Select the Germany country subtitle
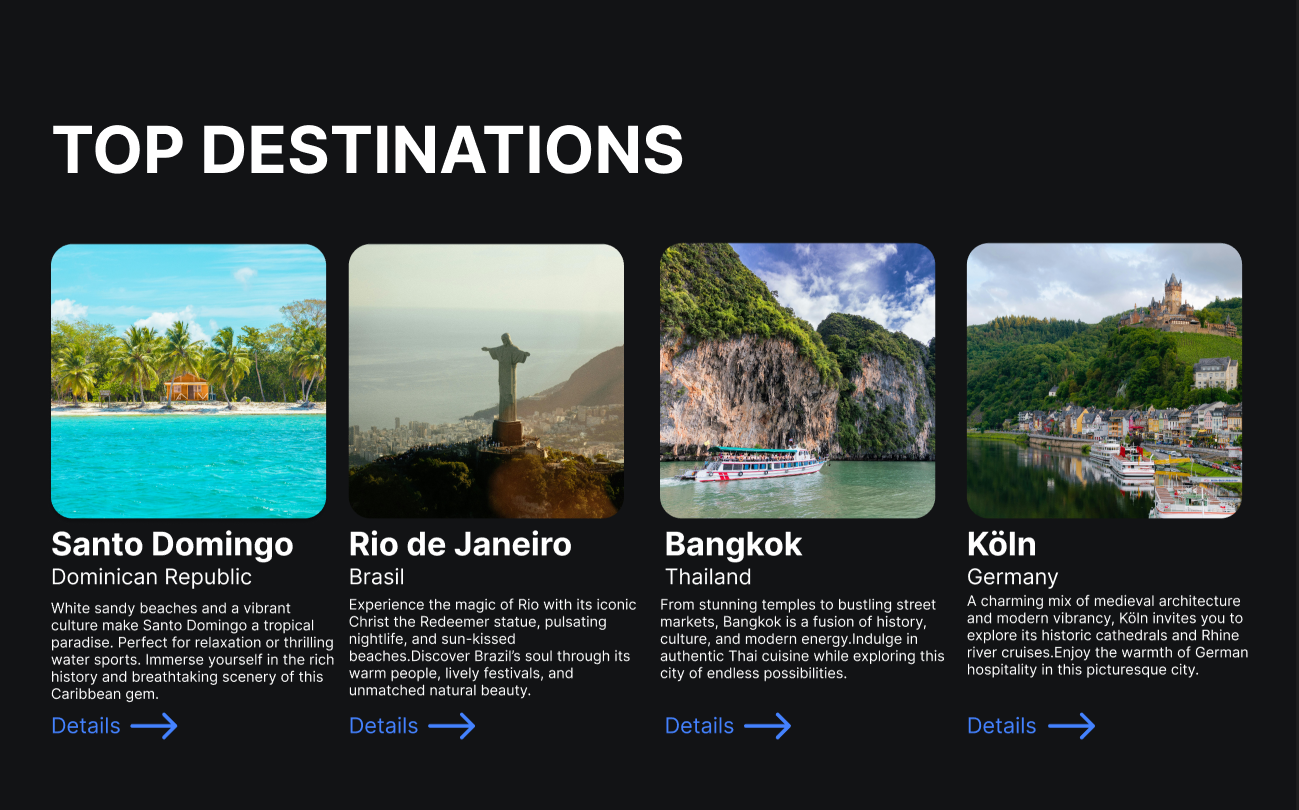This screenshot has height=810, width=1299. 1013,577
